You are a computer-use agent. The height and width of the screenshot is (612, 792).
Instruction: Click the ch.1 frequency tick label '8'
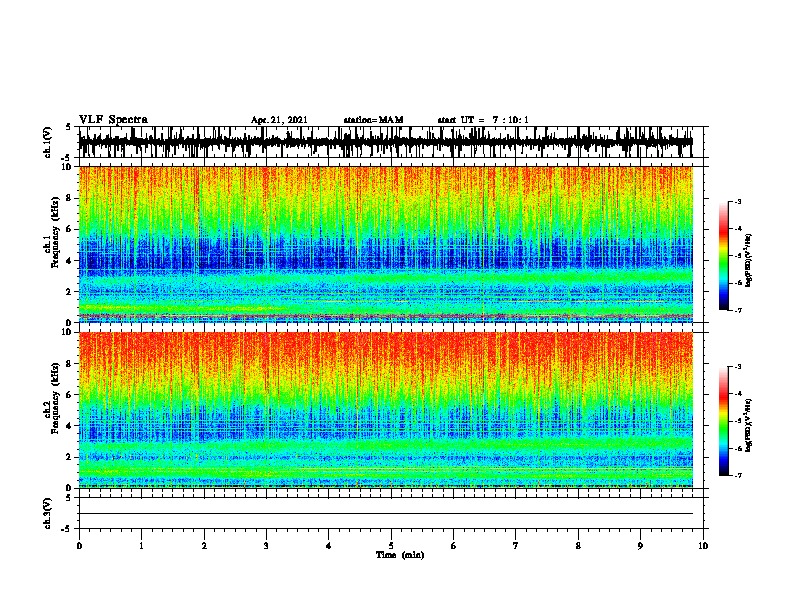[x=70, y=198]
